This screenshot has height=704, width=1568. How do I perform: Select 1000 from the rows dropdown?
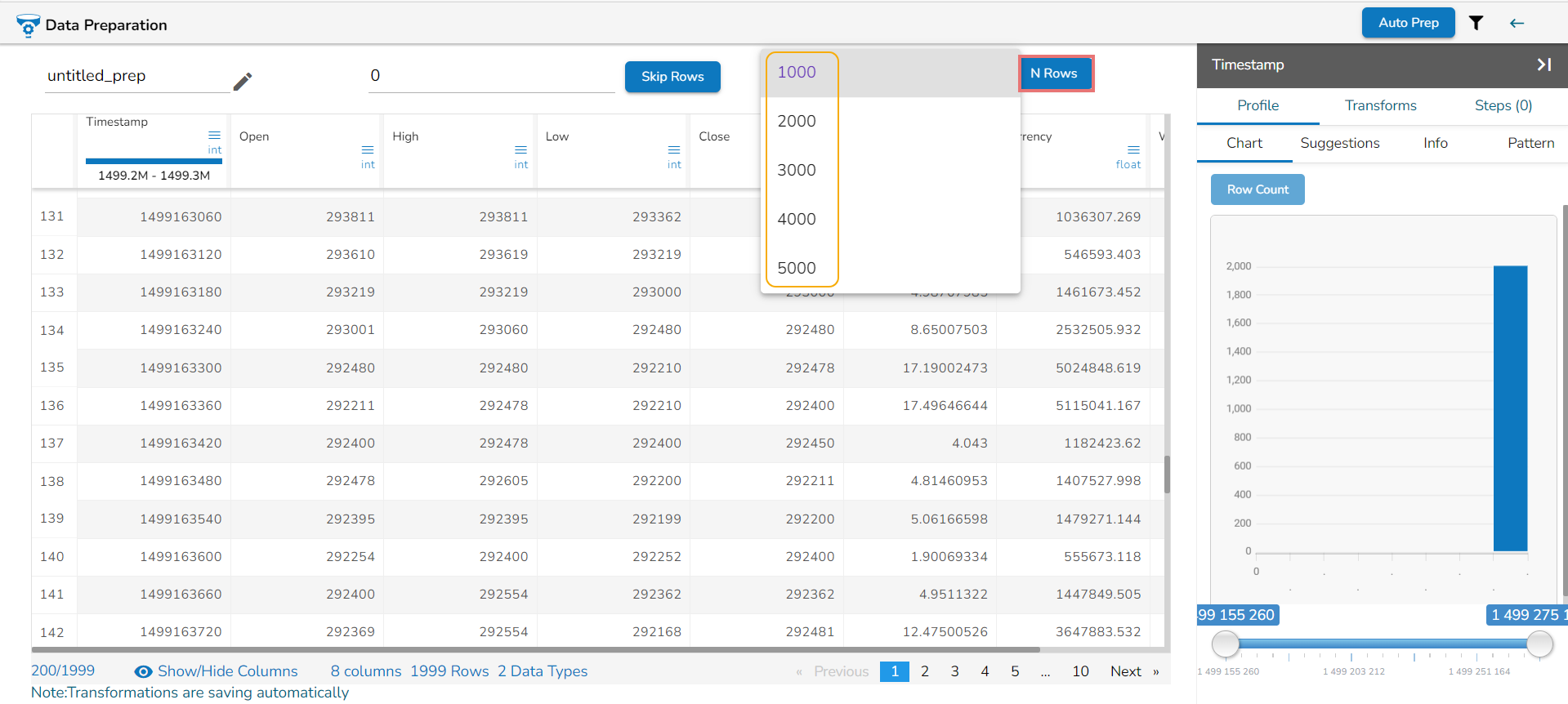(797, 73)
